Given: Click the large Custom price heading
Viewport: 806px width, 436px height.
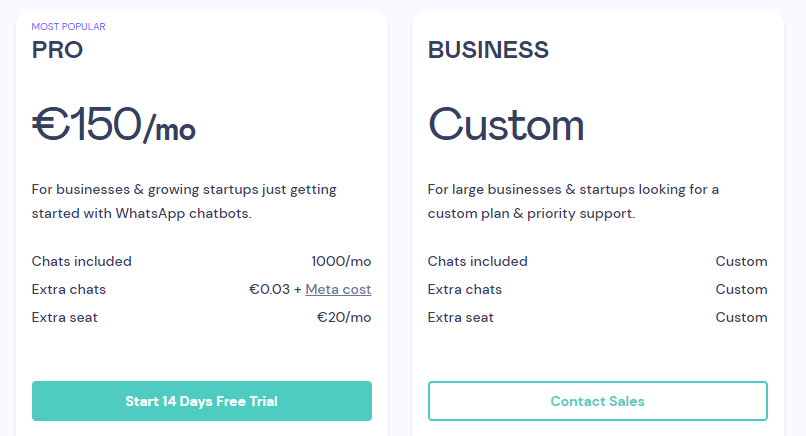Looking at the screenshot, I should [x=506, y=125].
